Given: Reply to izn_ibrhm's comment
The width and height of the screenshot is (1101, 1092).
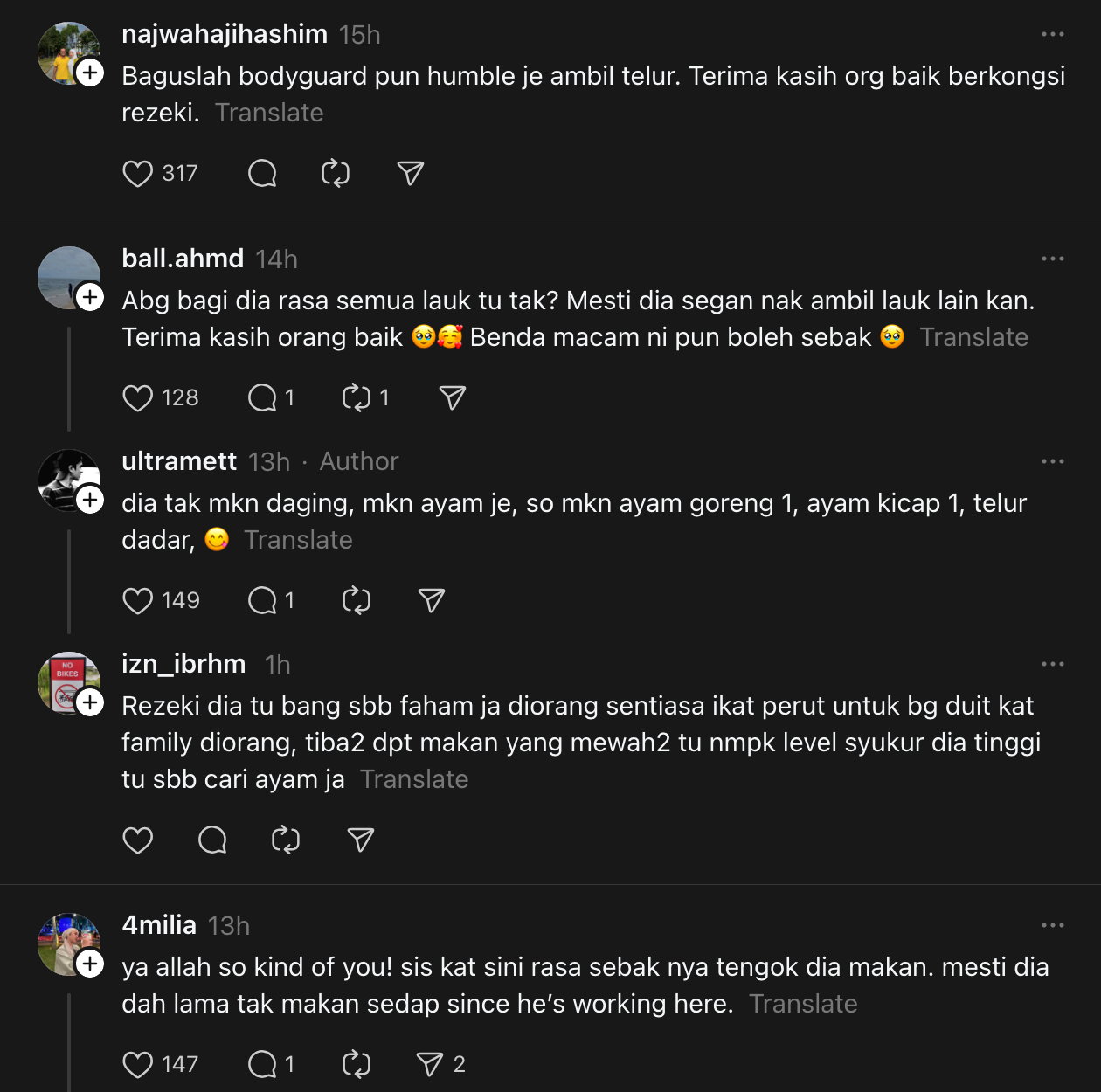Looking at the screenshot, I should click(212, 840).
